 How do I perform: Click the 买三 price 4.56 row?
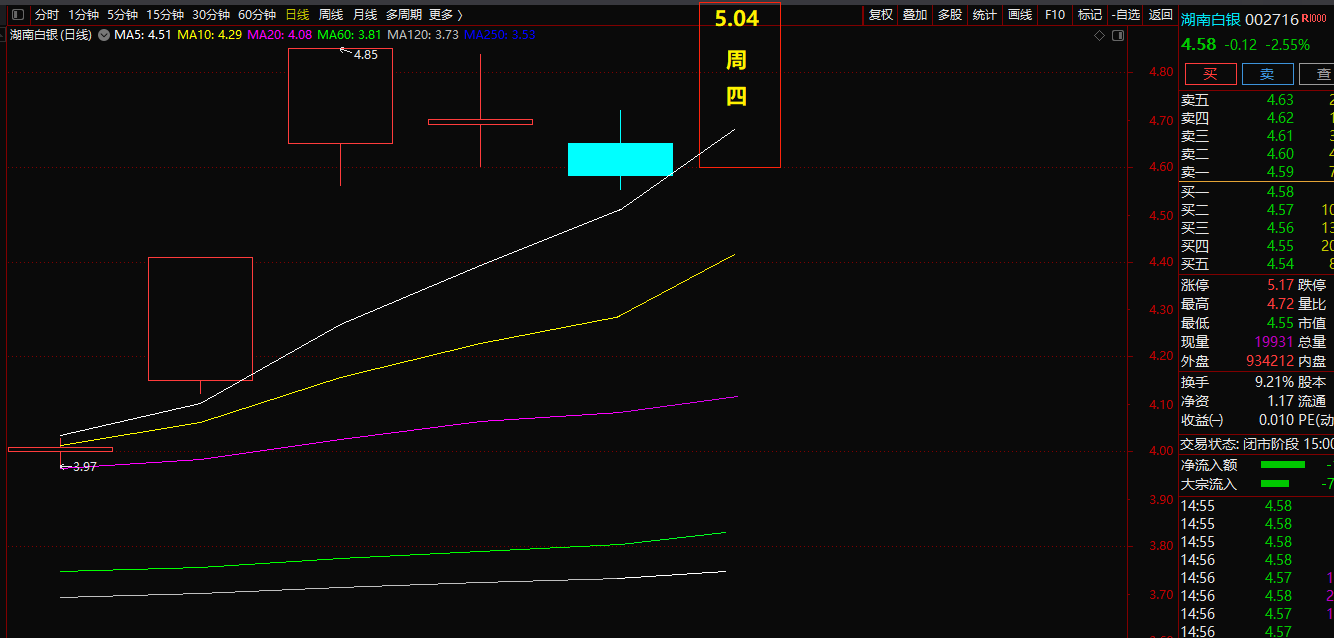(1257, 228)
